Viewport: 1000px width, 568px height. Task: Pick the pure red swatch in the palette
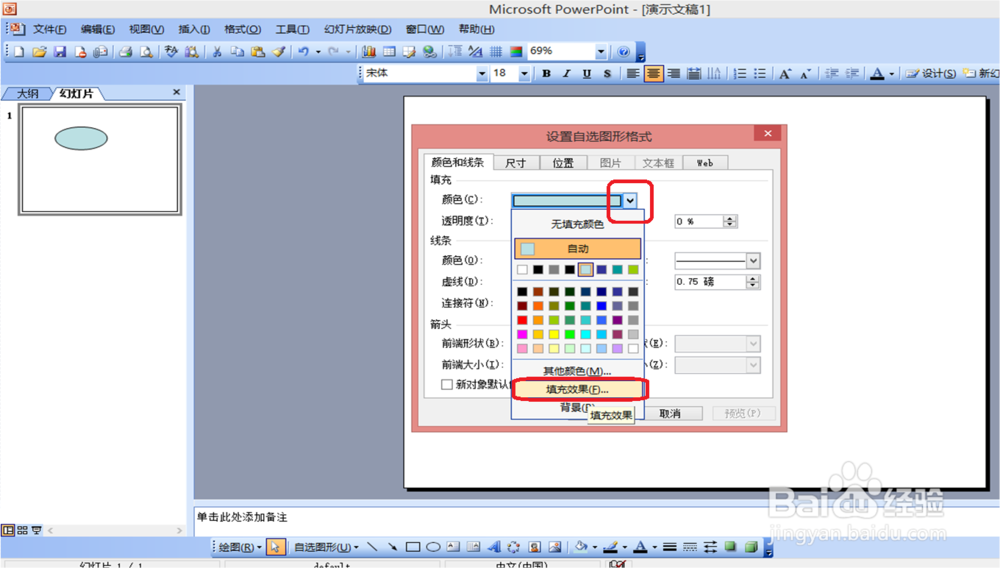[522, 320]
